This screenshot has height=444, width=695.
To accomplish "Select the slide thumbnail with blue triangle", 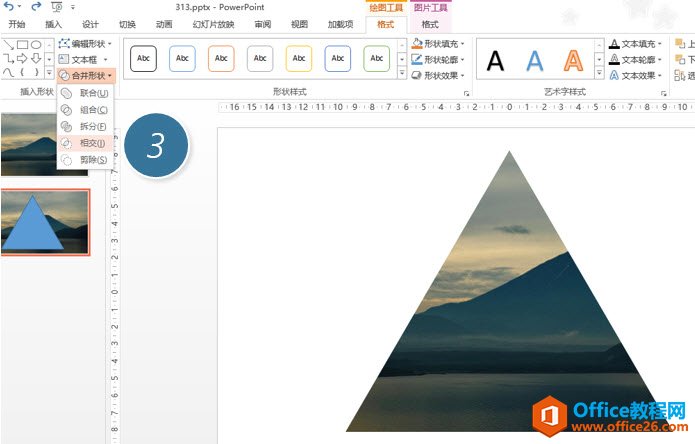I will [45, 221].
